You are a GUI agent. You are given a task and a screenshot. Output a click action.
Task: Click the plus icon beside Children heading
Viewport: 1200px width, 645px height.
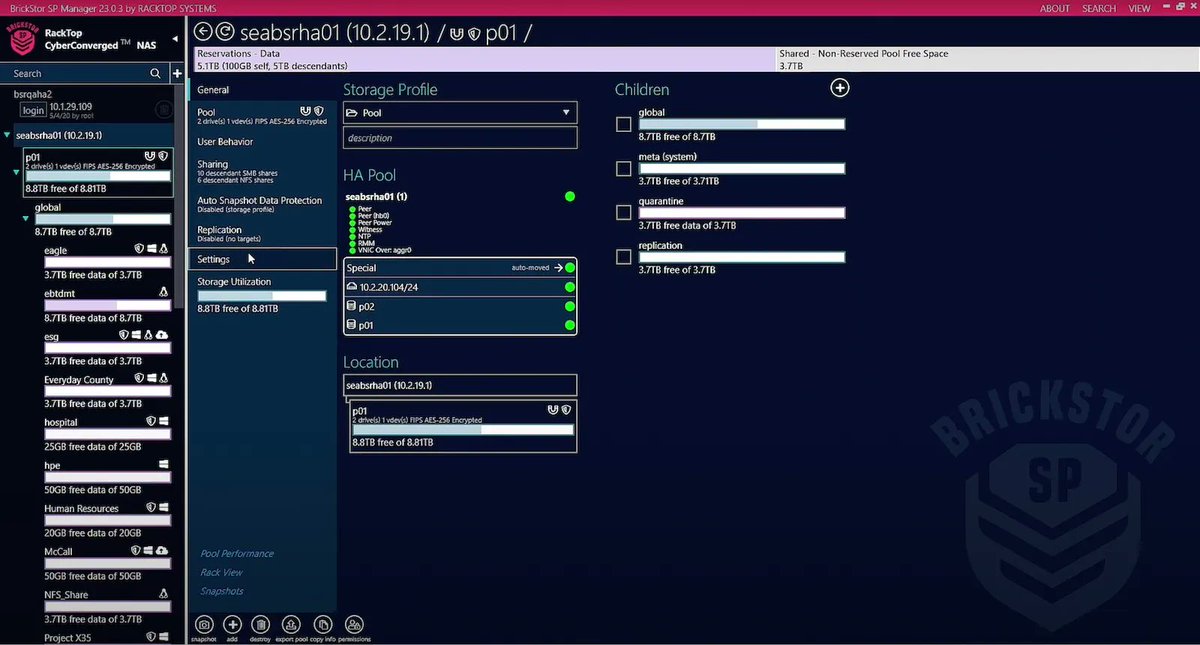point(840,88)
